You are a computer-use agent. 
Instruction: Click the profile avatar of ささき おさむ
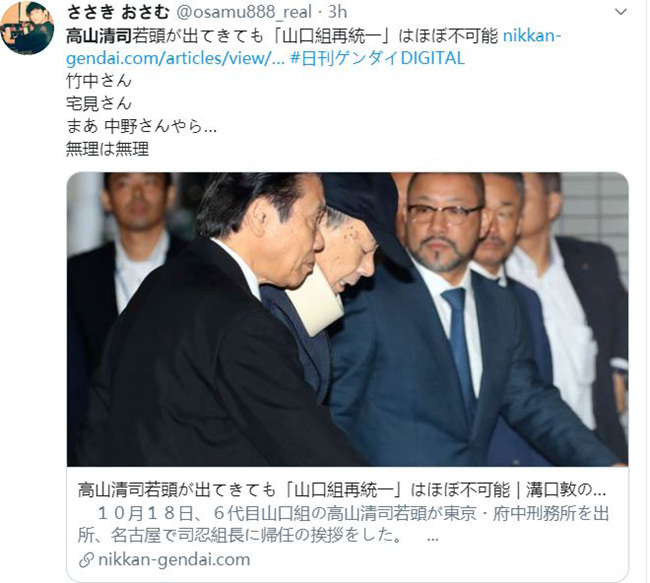coord(27,27)
